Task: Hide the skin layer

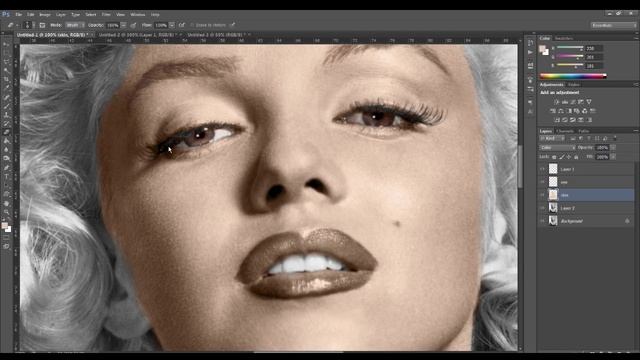Action: pos(542,195)
